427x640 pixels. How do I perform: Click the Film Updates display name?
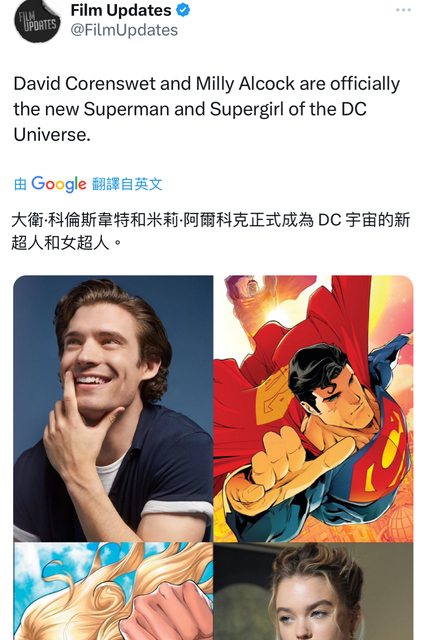pos(121,10)
